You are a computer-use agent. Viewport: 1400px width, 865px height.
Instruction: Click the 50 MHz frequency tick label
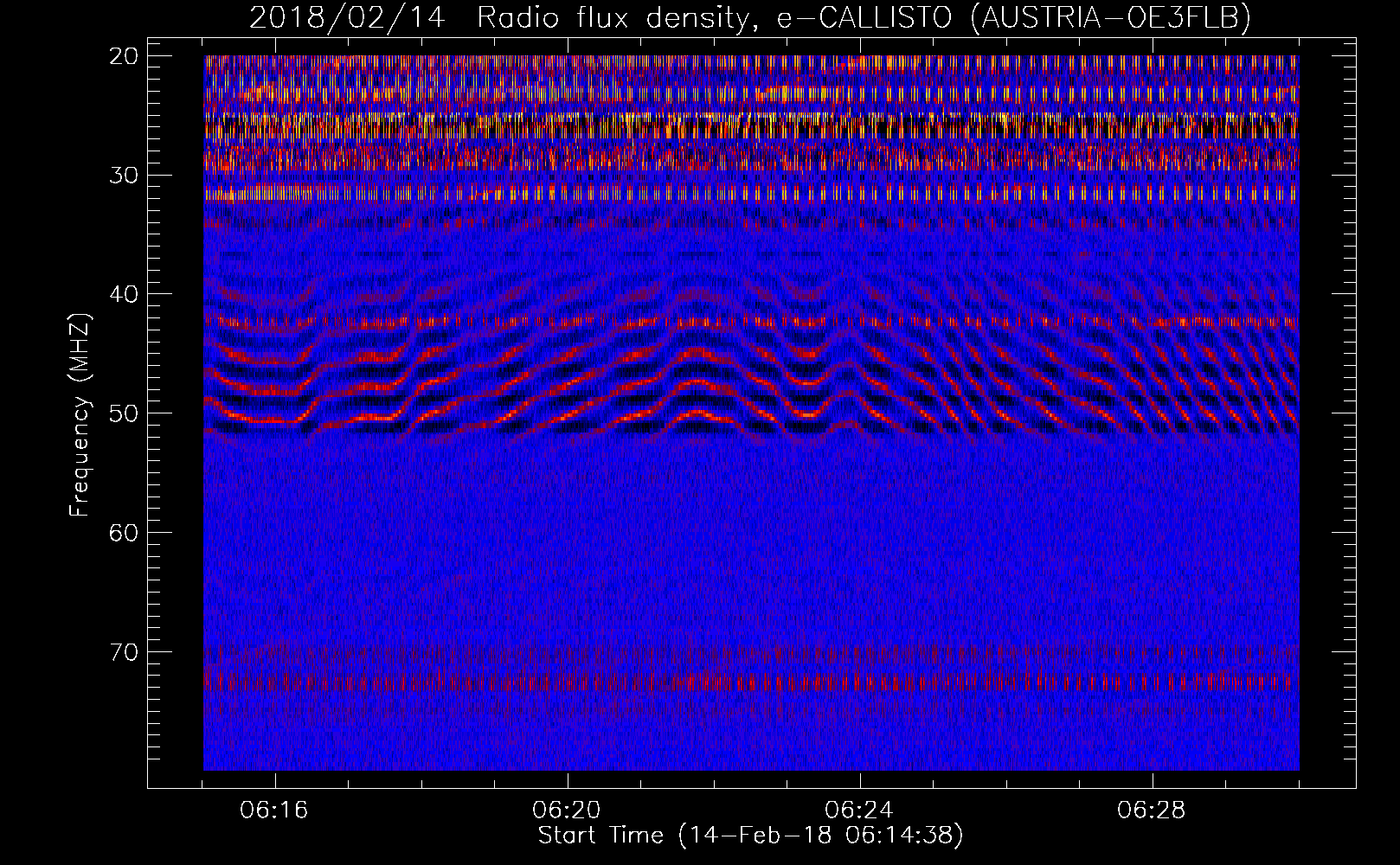125,413
